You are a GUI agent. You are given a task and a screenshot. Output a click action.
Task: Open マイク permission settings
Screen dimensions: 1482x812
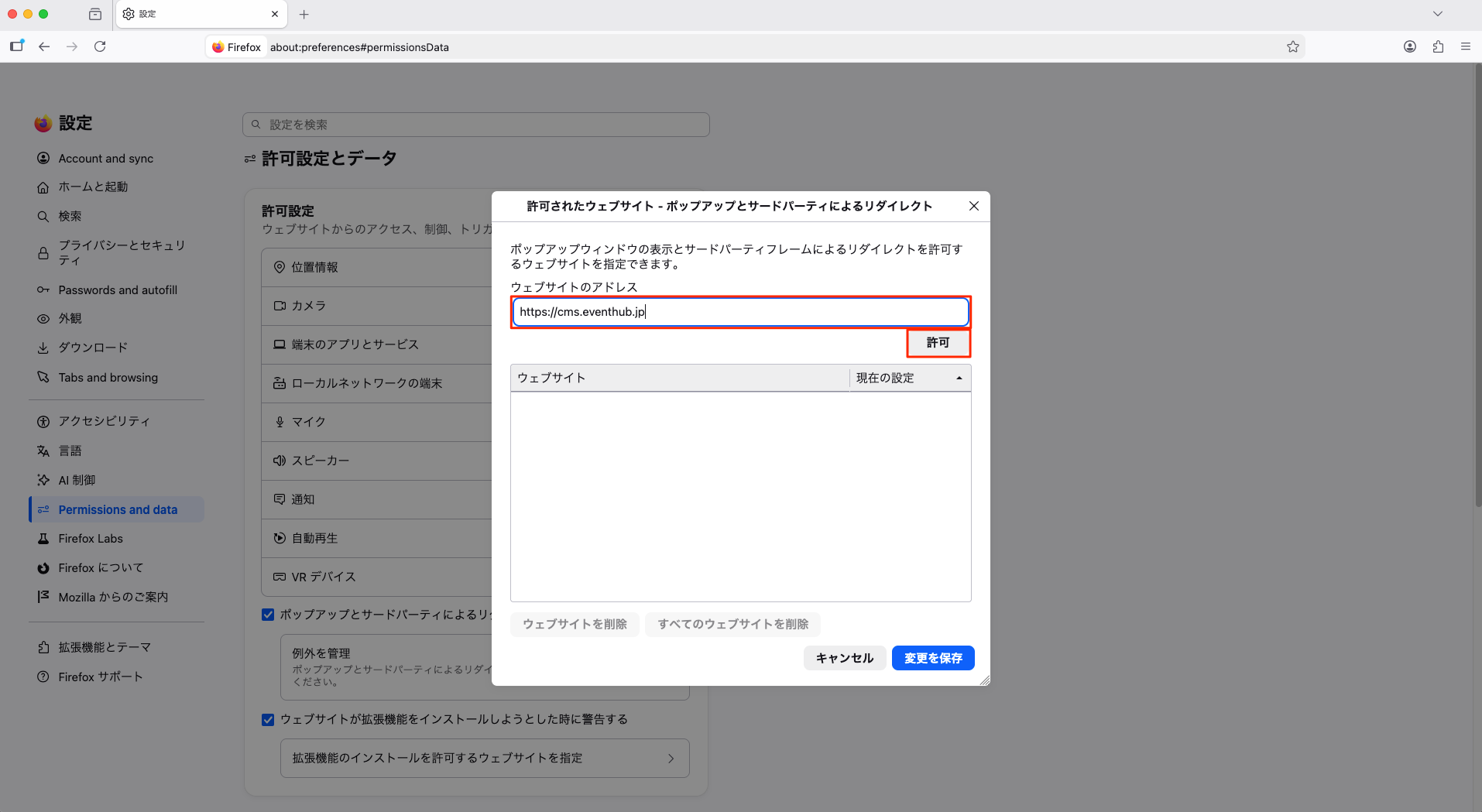click(x=377, y=422)
